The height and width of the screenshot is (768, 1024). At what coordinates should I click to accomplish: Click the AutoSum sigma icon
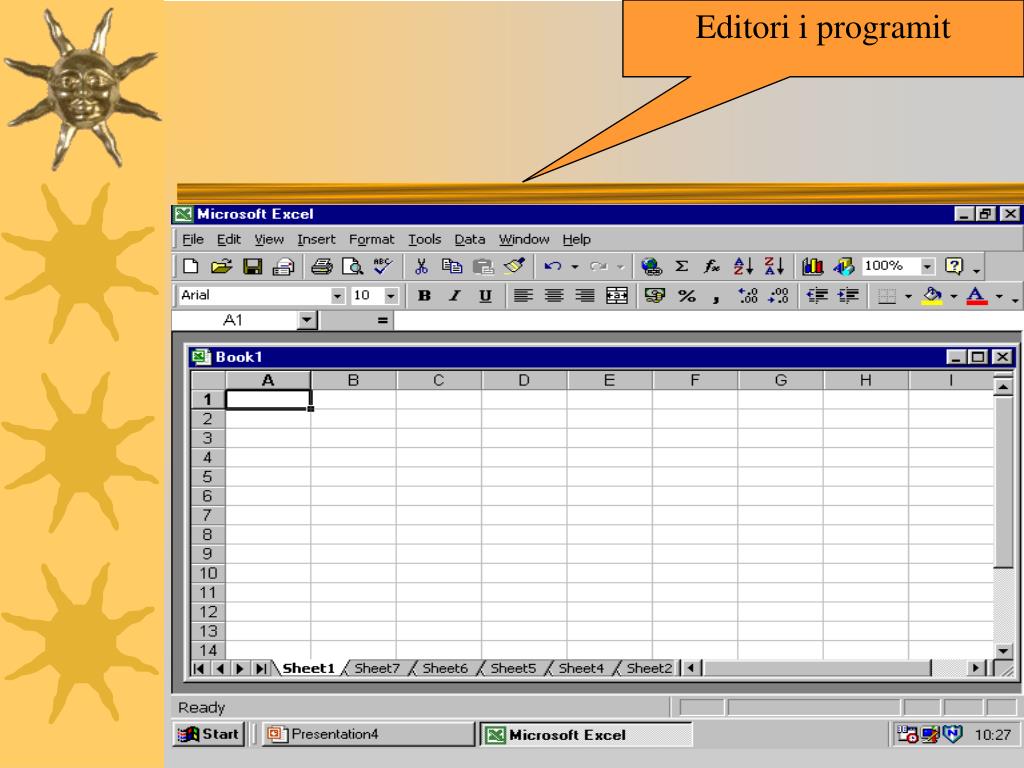coord(682,266)
